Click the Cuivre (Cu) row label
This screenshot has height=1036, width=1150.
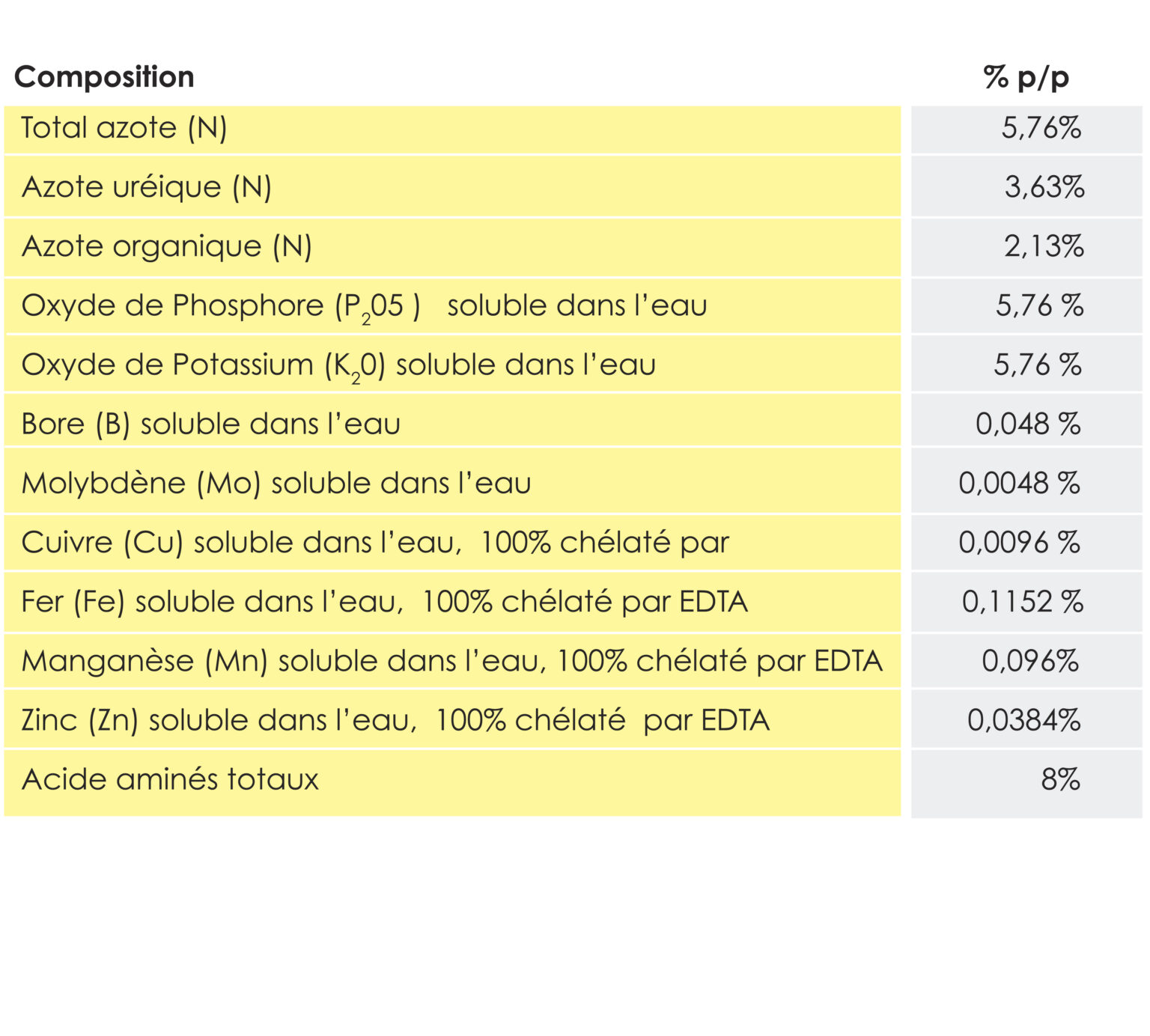(374, 543)
